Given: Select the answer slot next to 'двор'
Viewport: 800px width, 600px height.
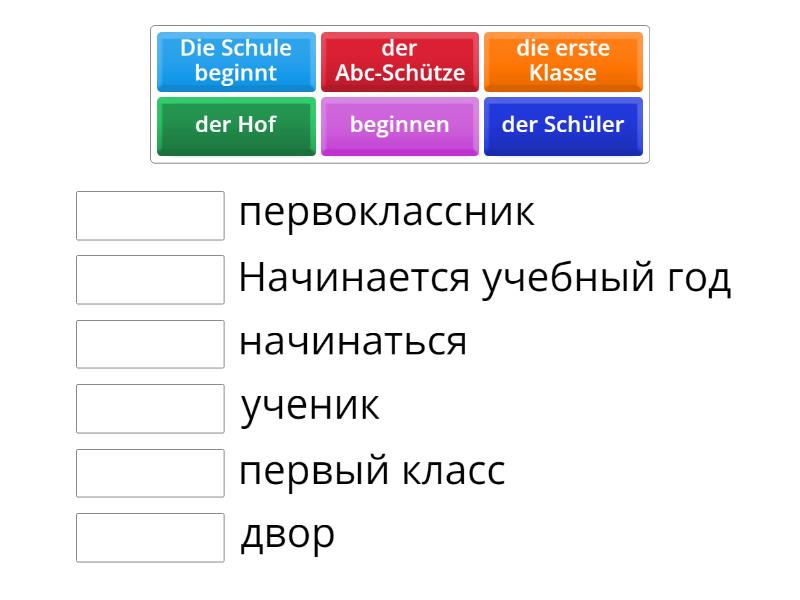Looking at the screenshot, I should [x=150, y=537].
